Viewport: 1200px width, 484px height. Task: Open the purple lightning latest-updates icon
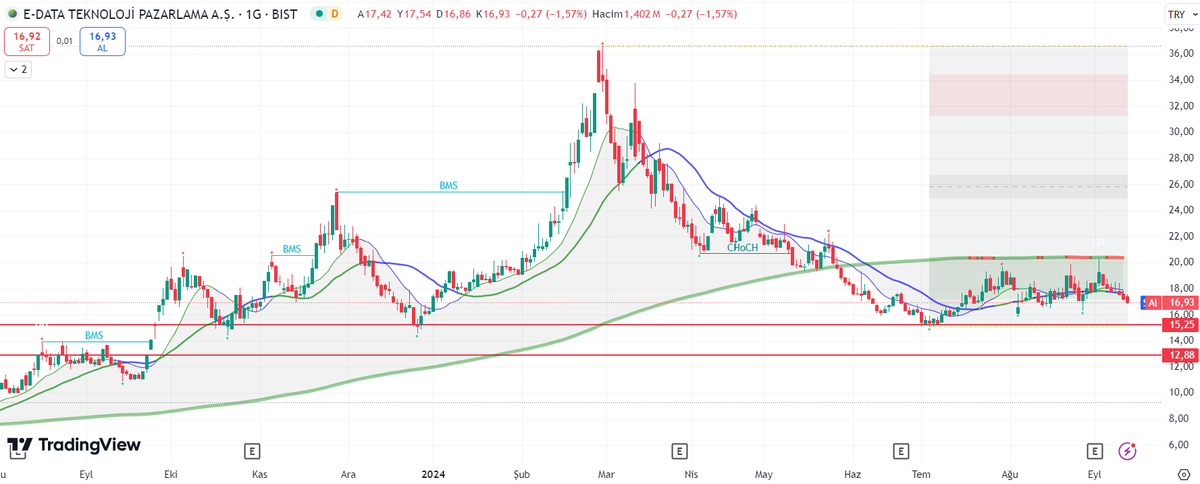click(1128, 451)
